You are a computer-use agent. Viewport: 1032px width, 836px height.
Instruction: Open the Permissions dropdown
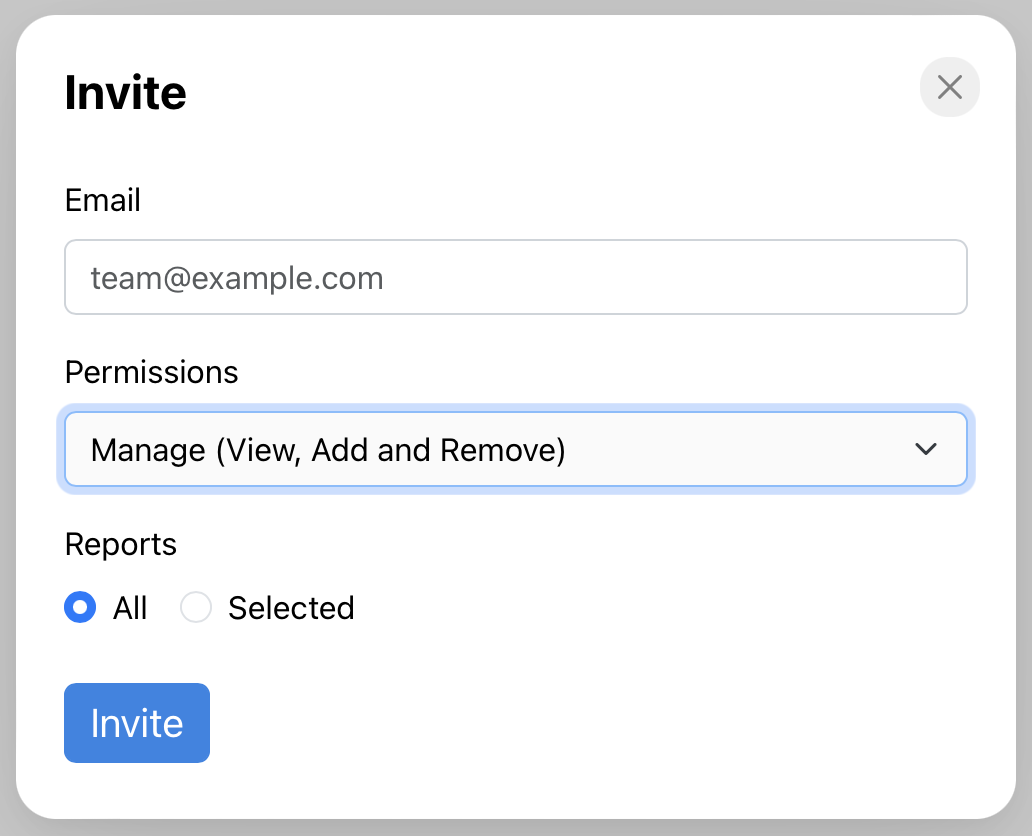pos(515,450)
